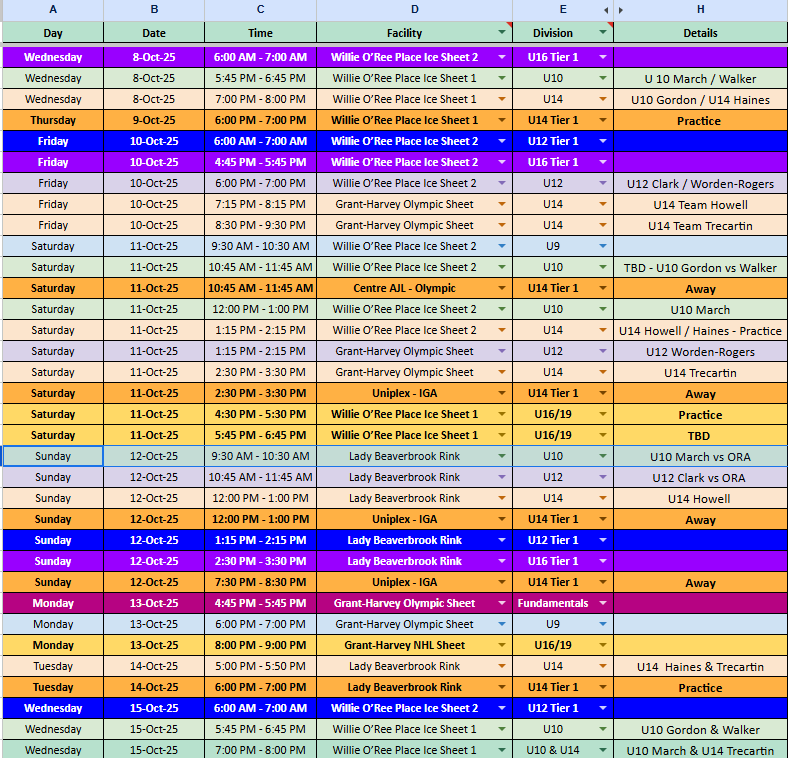Select column C header
Screen dimensions: 788x758
(x=260, y=10)
